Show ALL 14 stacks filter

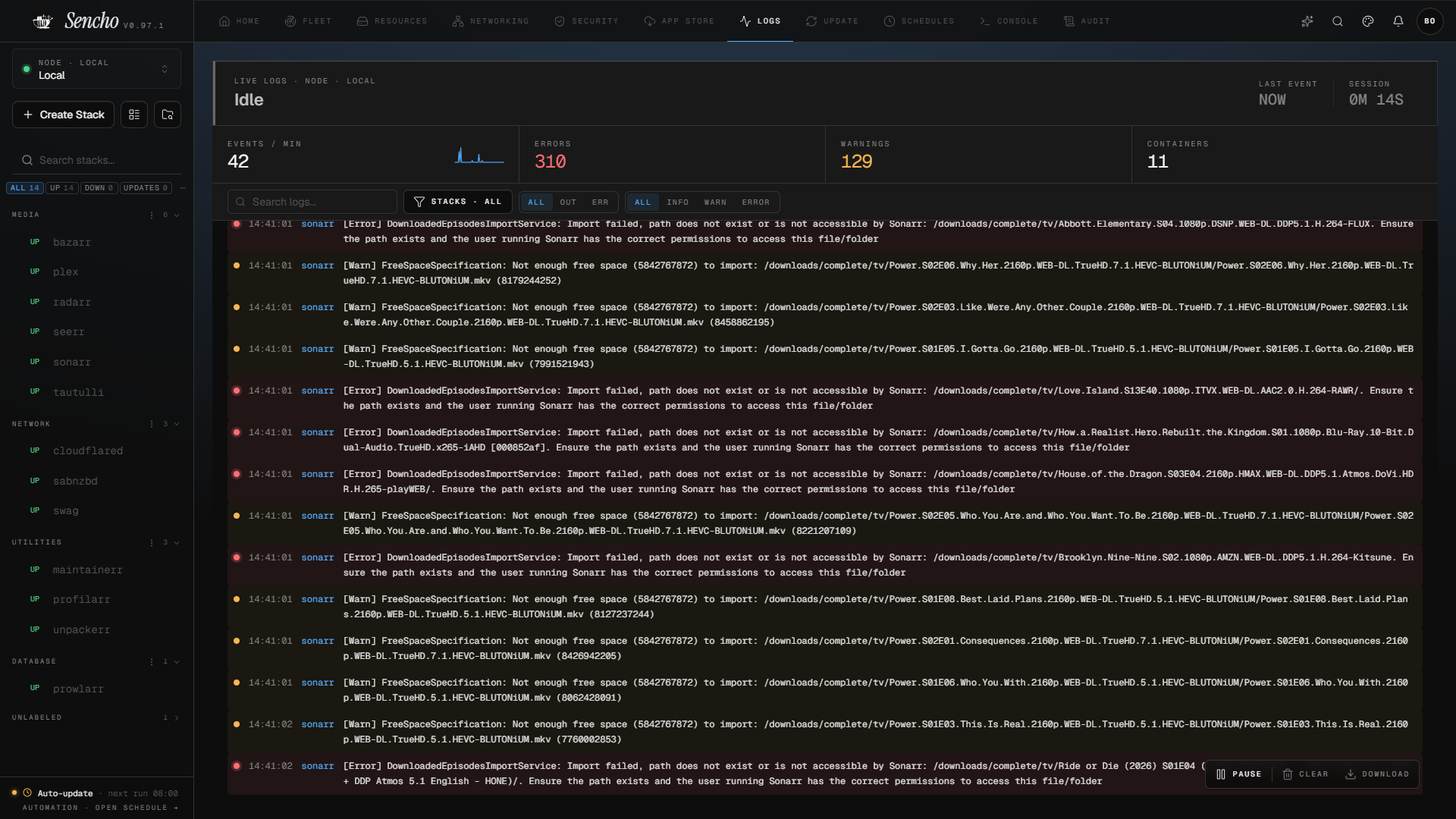[x=25, y=188]
